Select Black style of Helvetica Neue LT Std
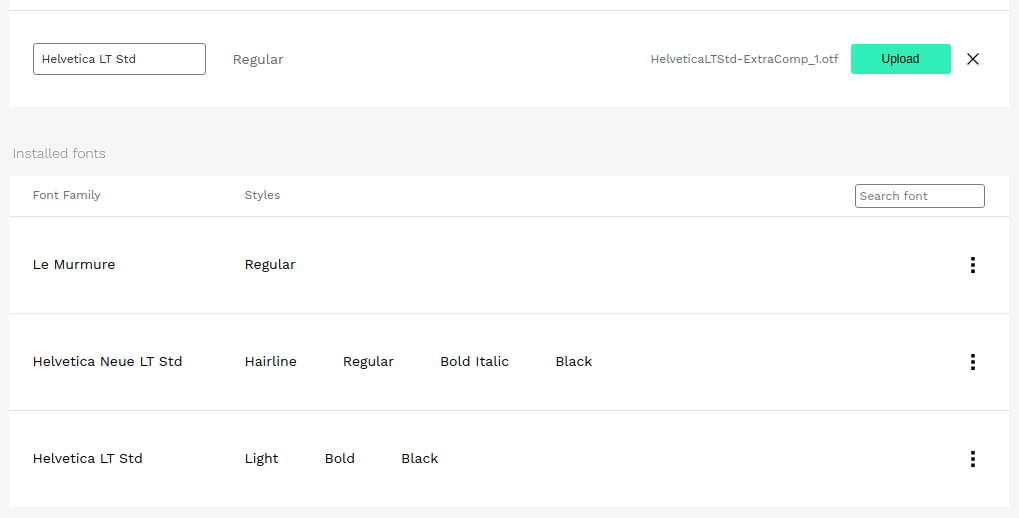The width and height of the screenshot is (1019, 518). click(573, 362)
